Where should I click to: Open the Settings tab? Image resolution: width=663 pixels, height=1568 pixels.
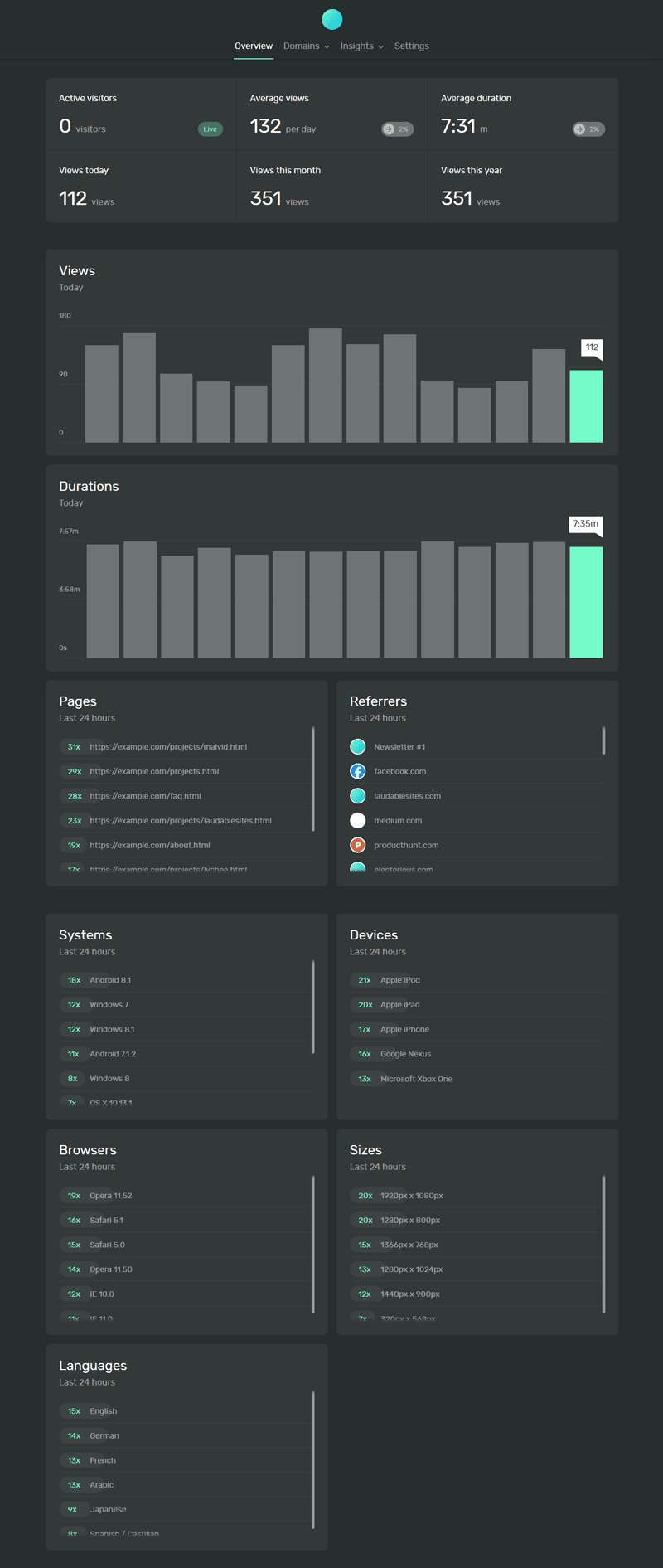click(x=411, y=46)
